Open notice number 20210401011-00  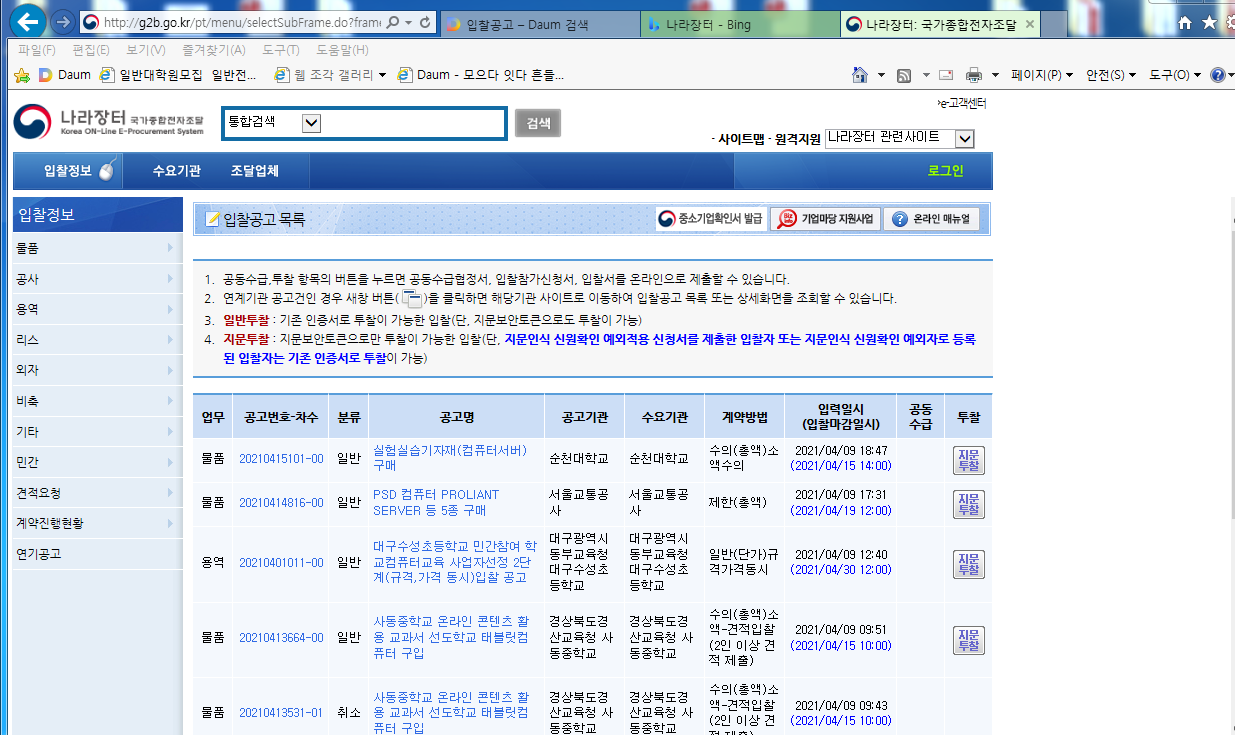pyautogui.click(x=281, y=563)
